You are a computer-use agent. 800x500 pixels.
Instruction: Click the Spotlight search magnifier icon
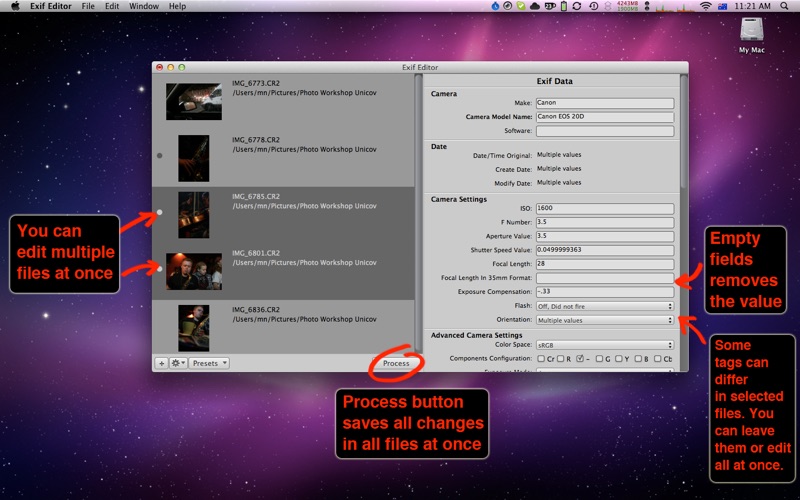[x=783, y=6]
